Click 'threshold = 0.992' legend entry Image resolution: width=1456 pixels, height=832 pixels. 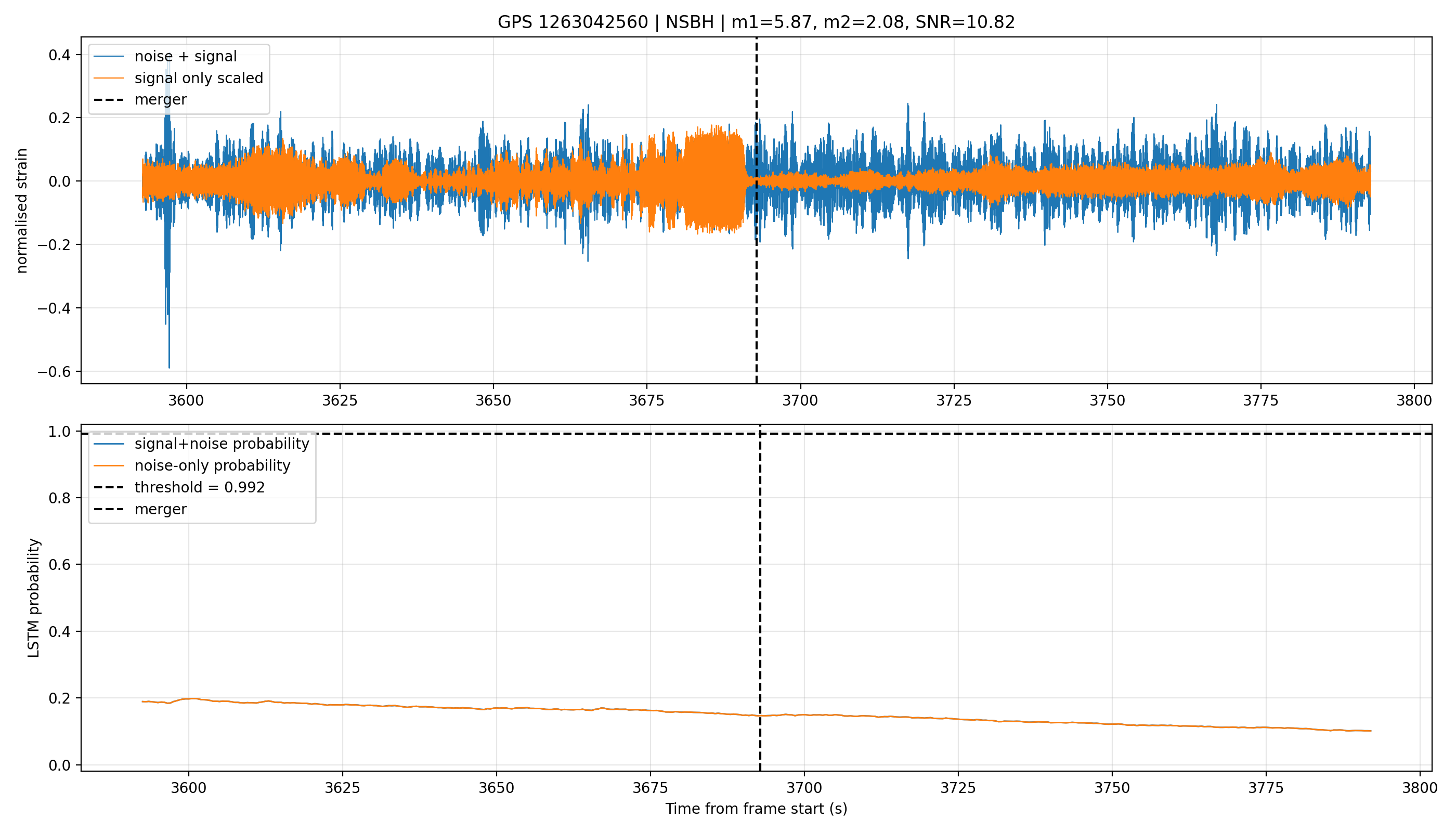point(200,487)
